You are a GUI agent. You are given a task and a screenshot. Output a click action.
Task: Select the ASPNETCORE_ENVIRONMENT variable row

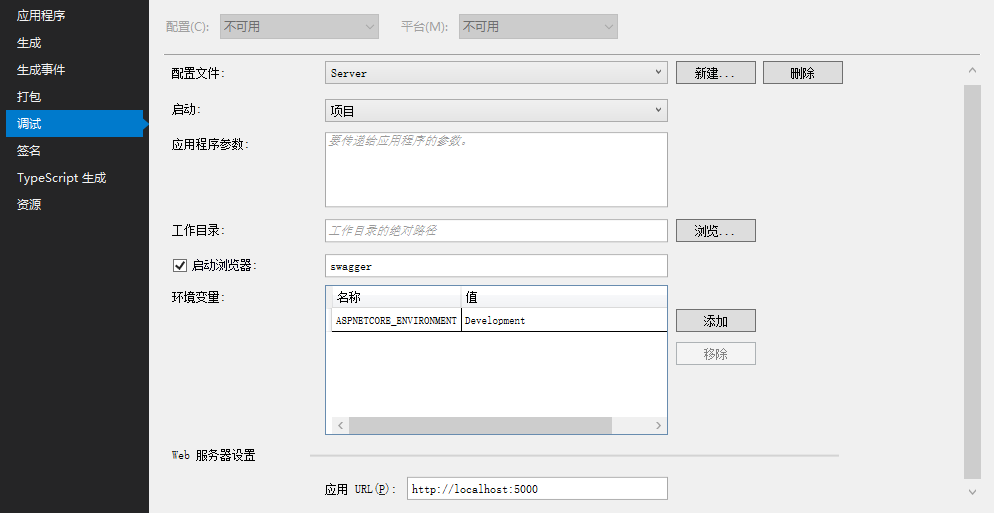pyautogui.click(x=397, y=321)
